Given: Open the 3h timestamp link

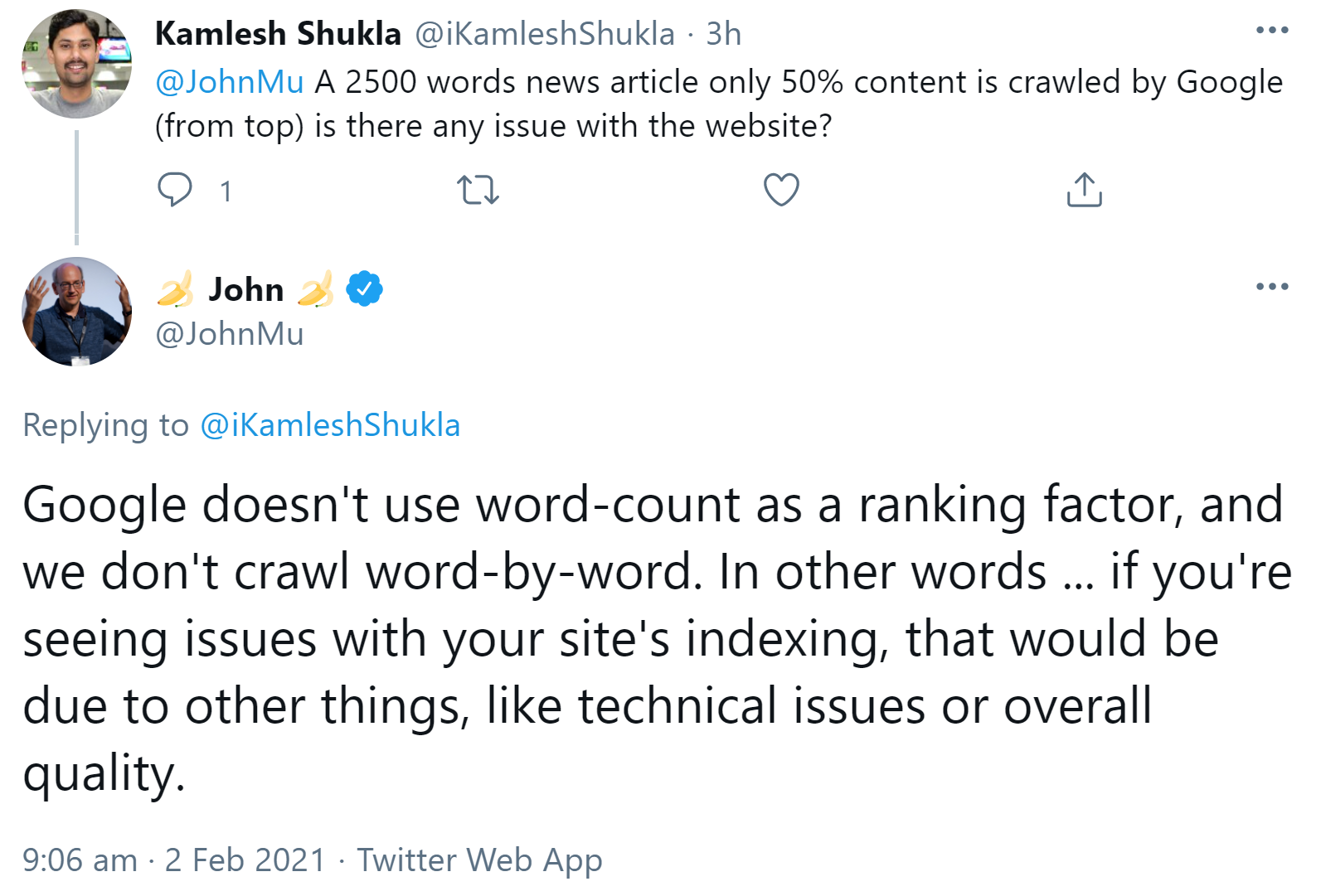Looking at the screenshot, I should click(723, 34).
